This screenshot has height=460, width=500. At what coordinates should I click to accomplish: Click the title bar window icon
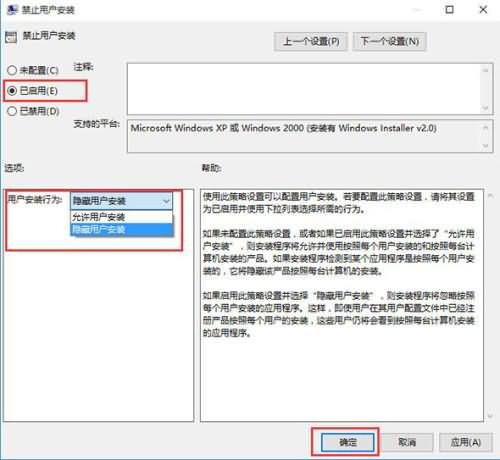(12, 10)
